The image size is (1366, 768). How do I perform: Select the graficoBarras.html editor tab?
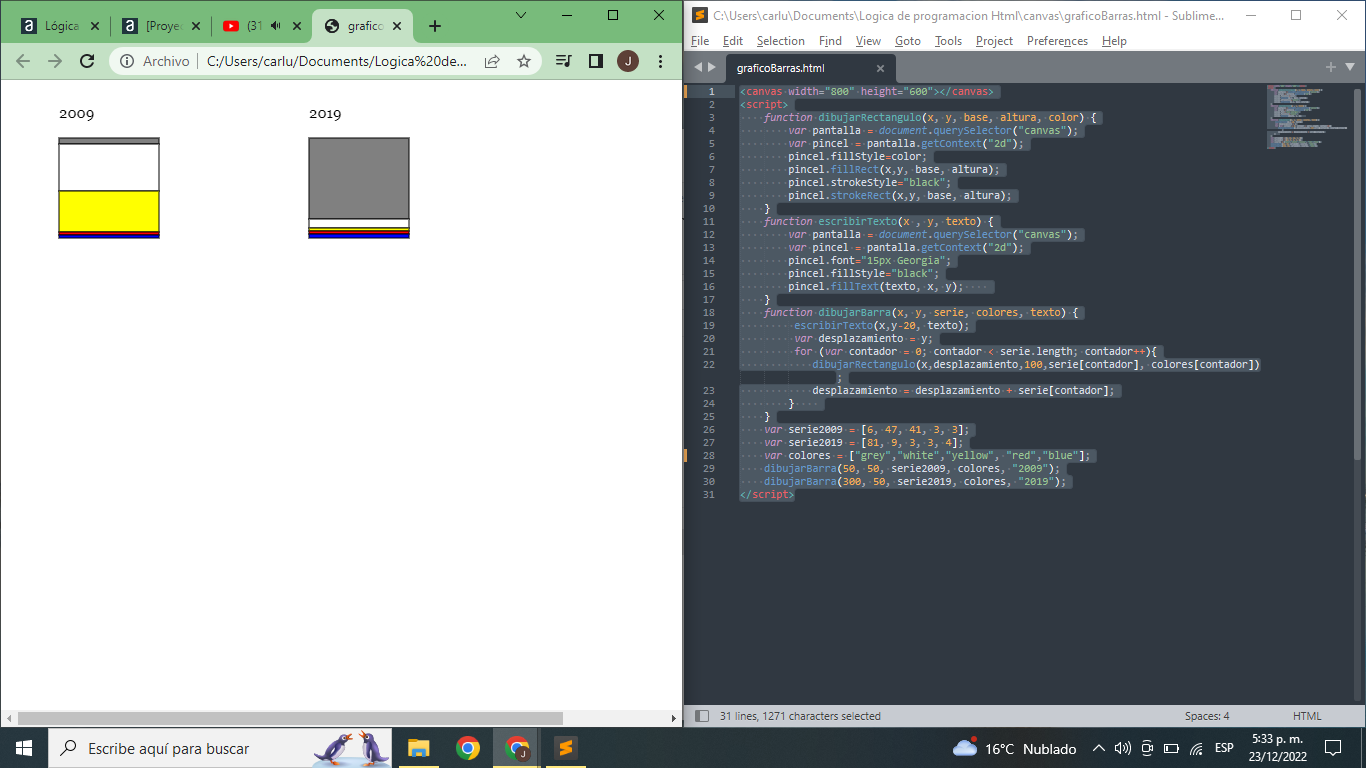coord(810,69)
